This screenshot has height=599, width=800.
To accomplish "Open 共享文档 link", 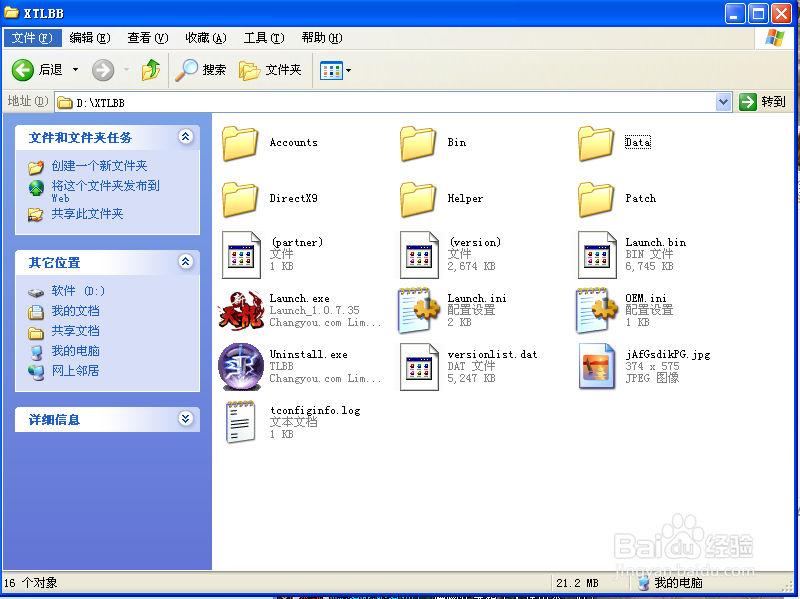I will (76, 331).
